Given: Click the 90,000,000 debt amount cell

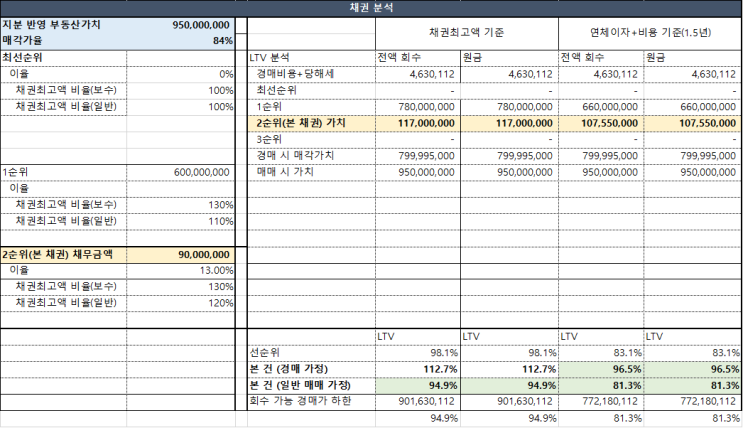Looking at the screenshot, I should point(181,255).
